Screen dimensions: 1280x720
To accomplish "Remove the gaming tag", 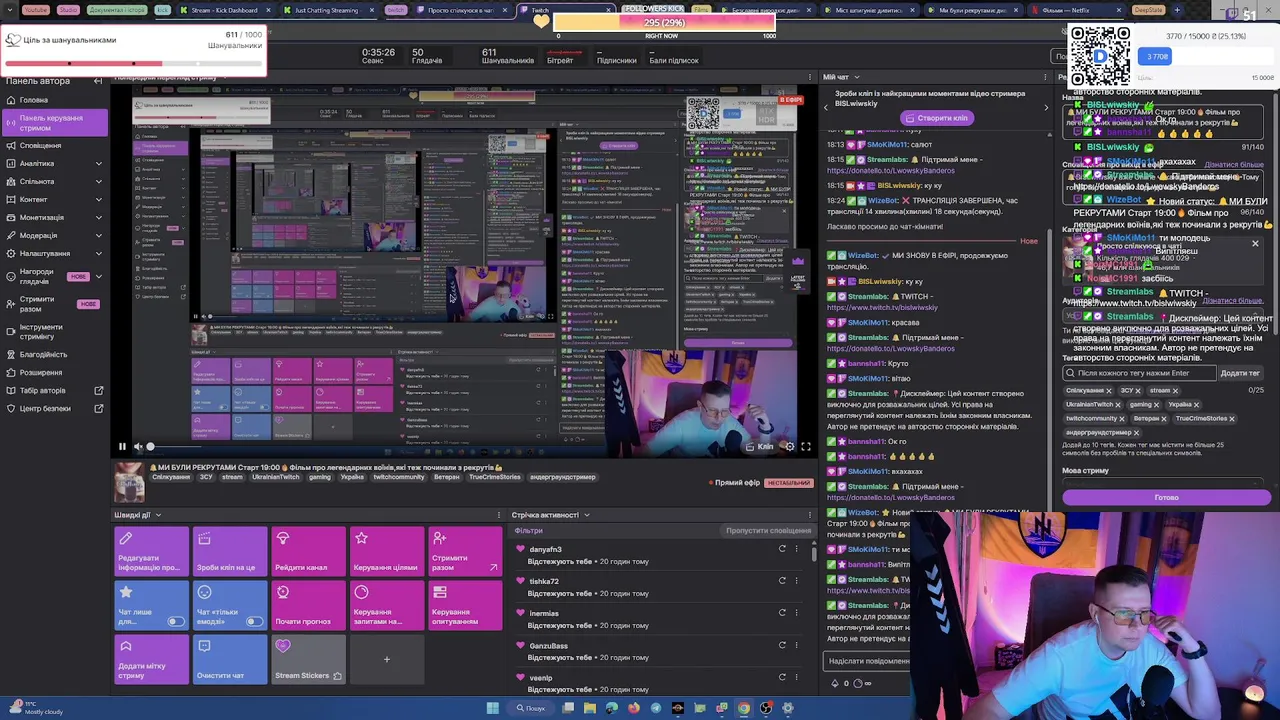I will (x=1157, y=405).
